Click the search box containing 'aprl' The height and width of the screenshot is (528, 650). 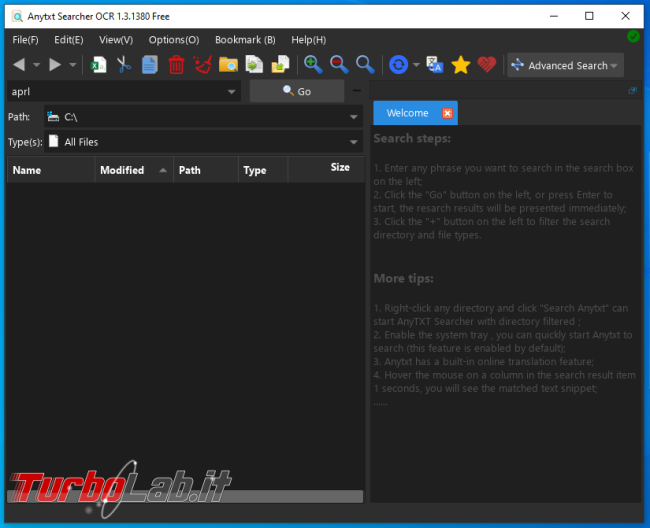point(124,92)
